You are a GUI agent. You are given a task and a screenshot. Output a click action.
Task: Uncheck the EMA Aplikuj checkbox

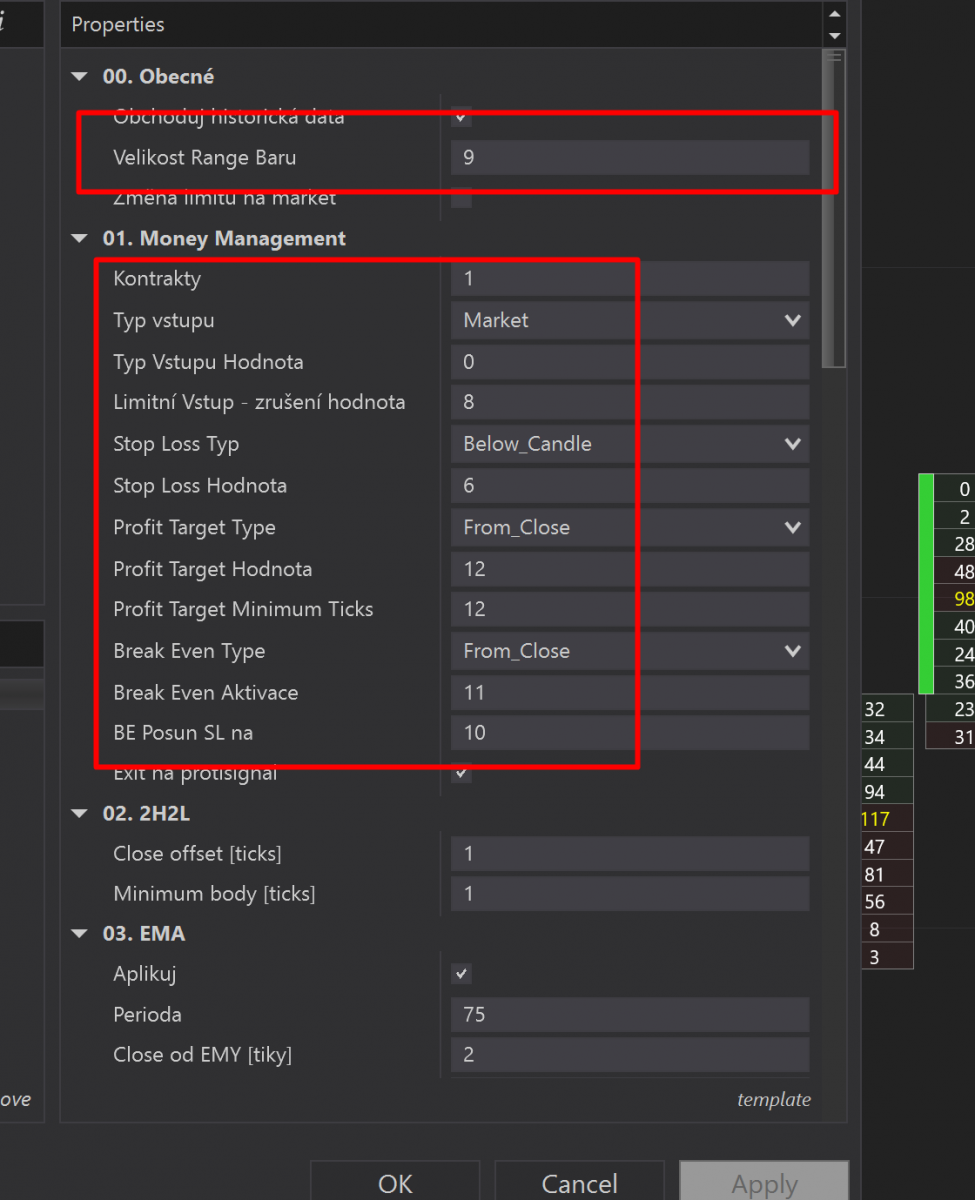pos(461,973)
